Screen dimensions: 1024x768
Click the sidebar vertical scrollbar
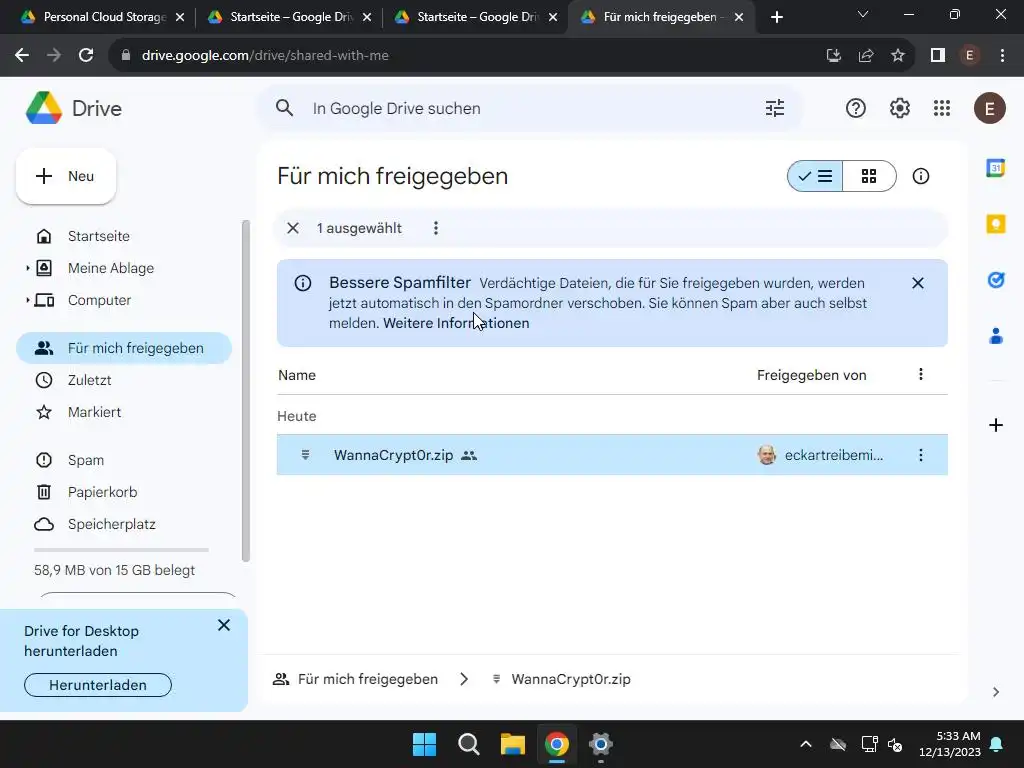pos(246,391)
